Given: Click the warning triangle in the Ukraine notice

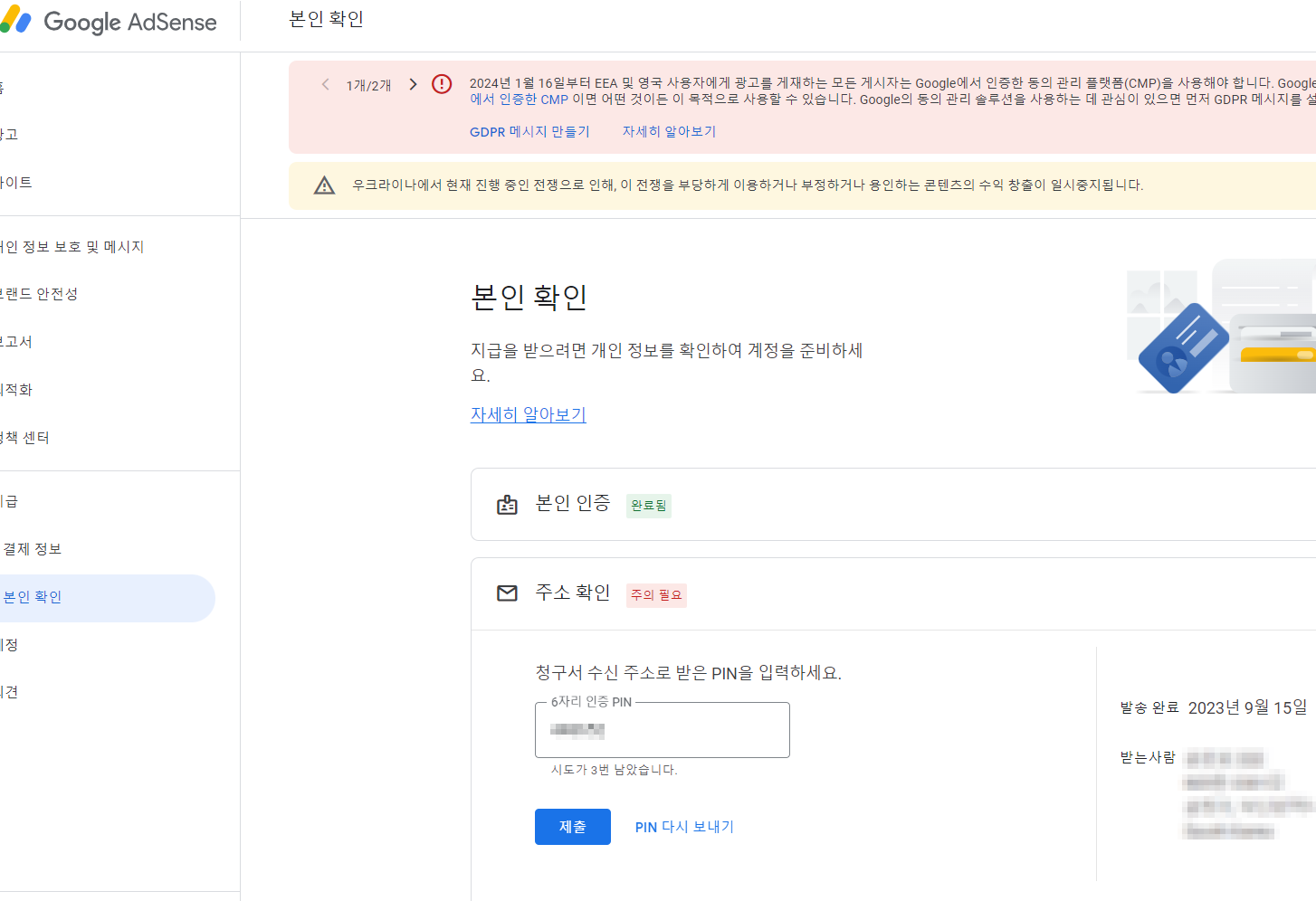Looking at the screenshot, I should pos(325,185).
